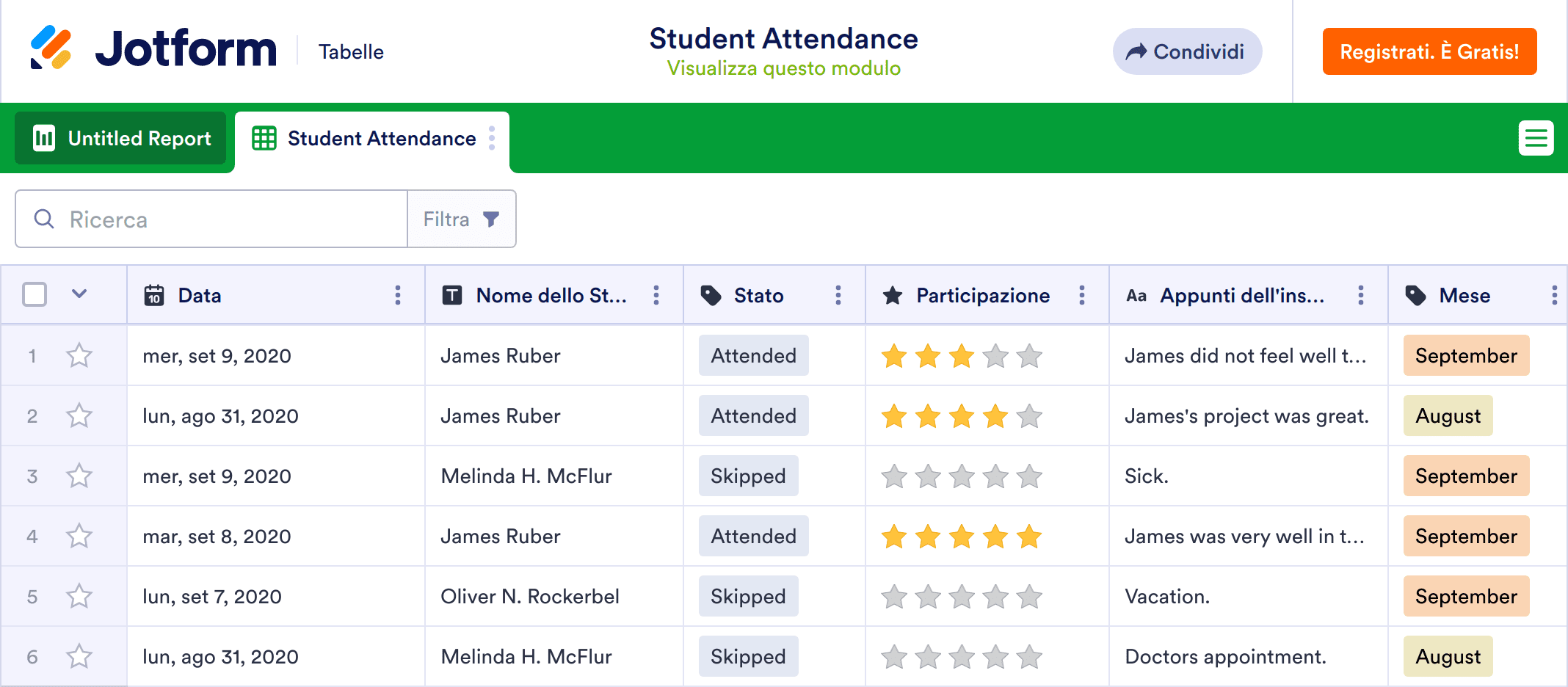Tick the select-all rows checkbox
The width and height of the screenshot is (1568, 687).
(35, 294)
